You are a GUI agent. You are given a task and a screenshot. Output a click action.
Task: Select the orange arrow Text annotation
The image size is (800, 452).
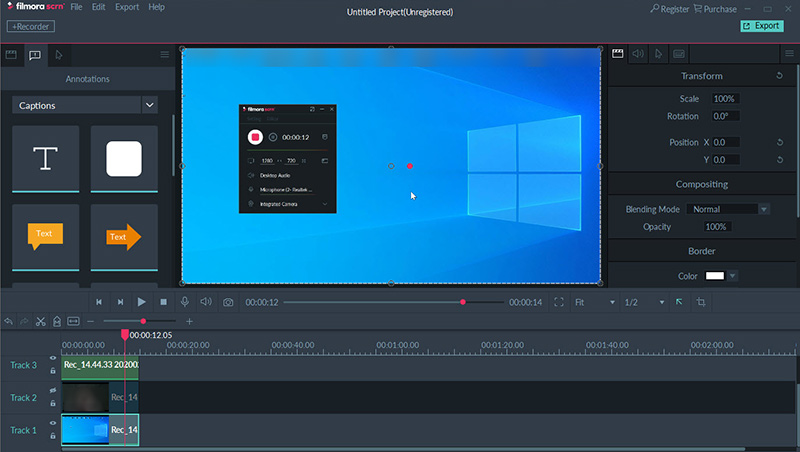[x=124, y=237]
